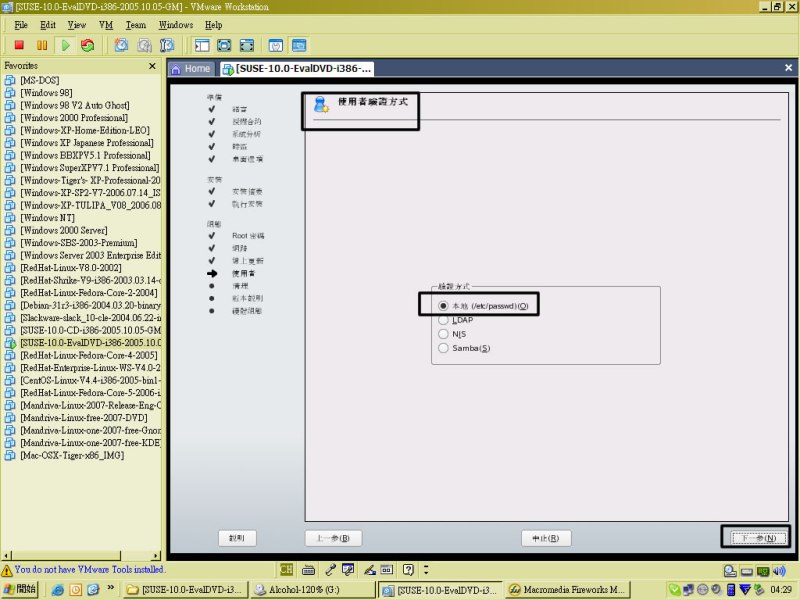Click the red Power Off toolbar button
This screenshot has height=600, width=800.
[19, 45]
